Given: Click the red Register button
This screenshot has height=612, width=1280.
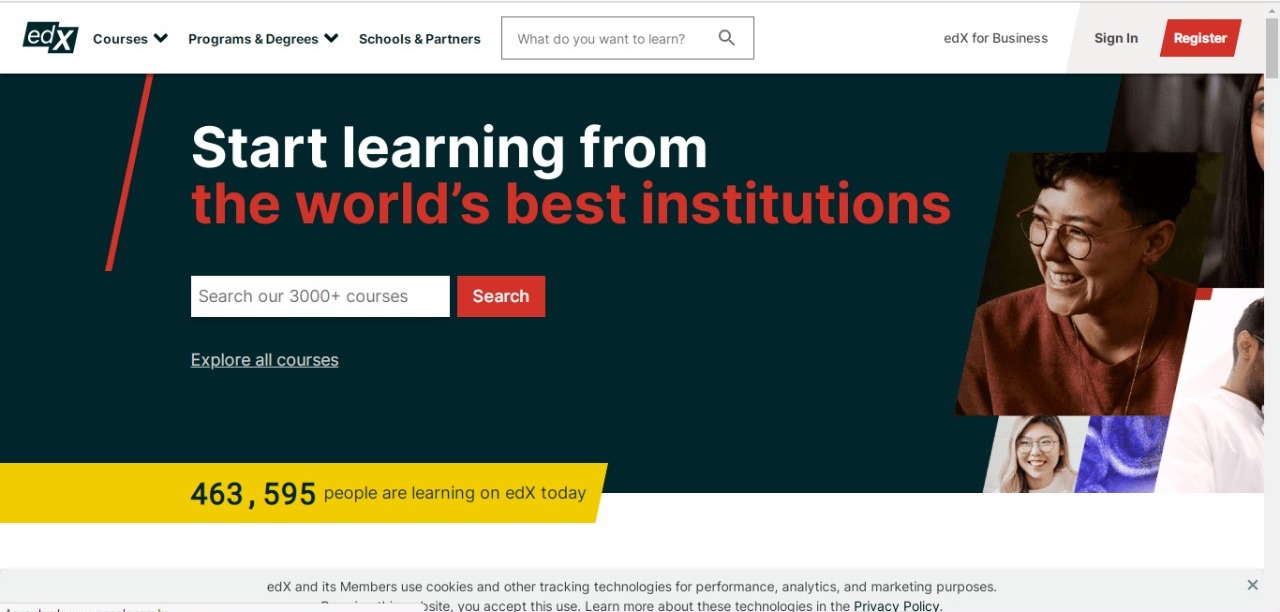Looking at the screenshot, I should (x=1200, y=38).
